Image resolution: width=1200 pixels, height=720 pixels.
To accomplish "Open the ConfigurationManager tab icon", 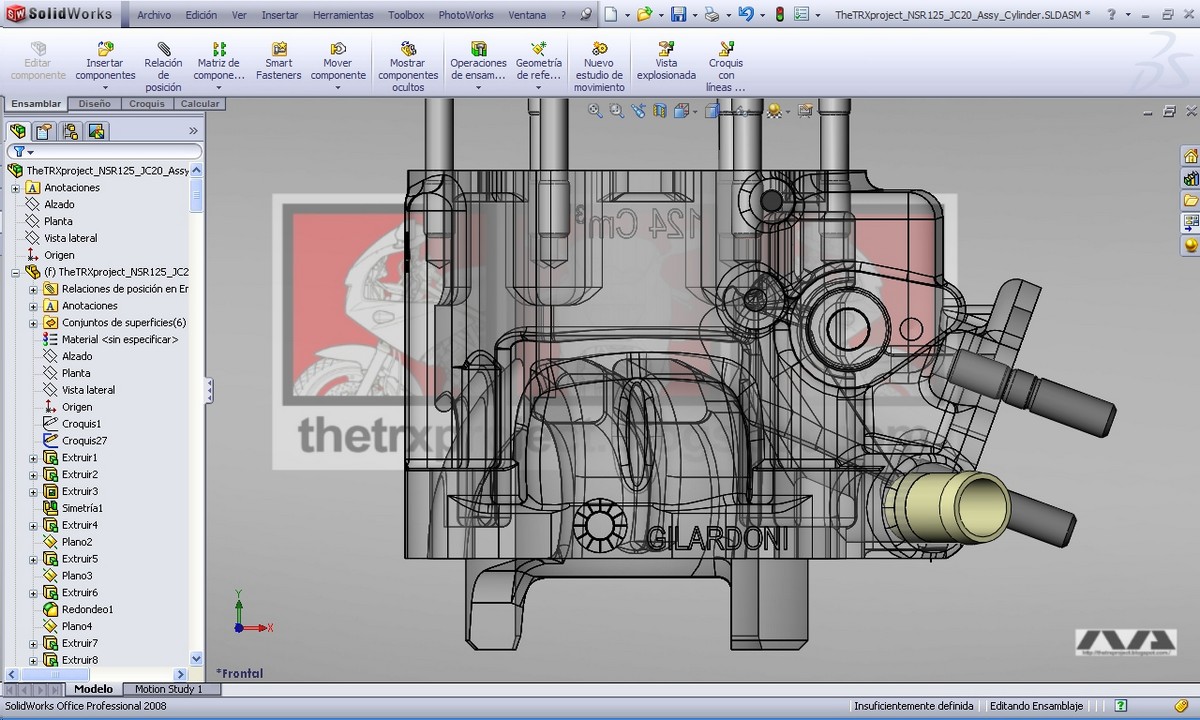I will pyautogui.click(x=70, y=131).
